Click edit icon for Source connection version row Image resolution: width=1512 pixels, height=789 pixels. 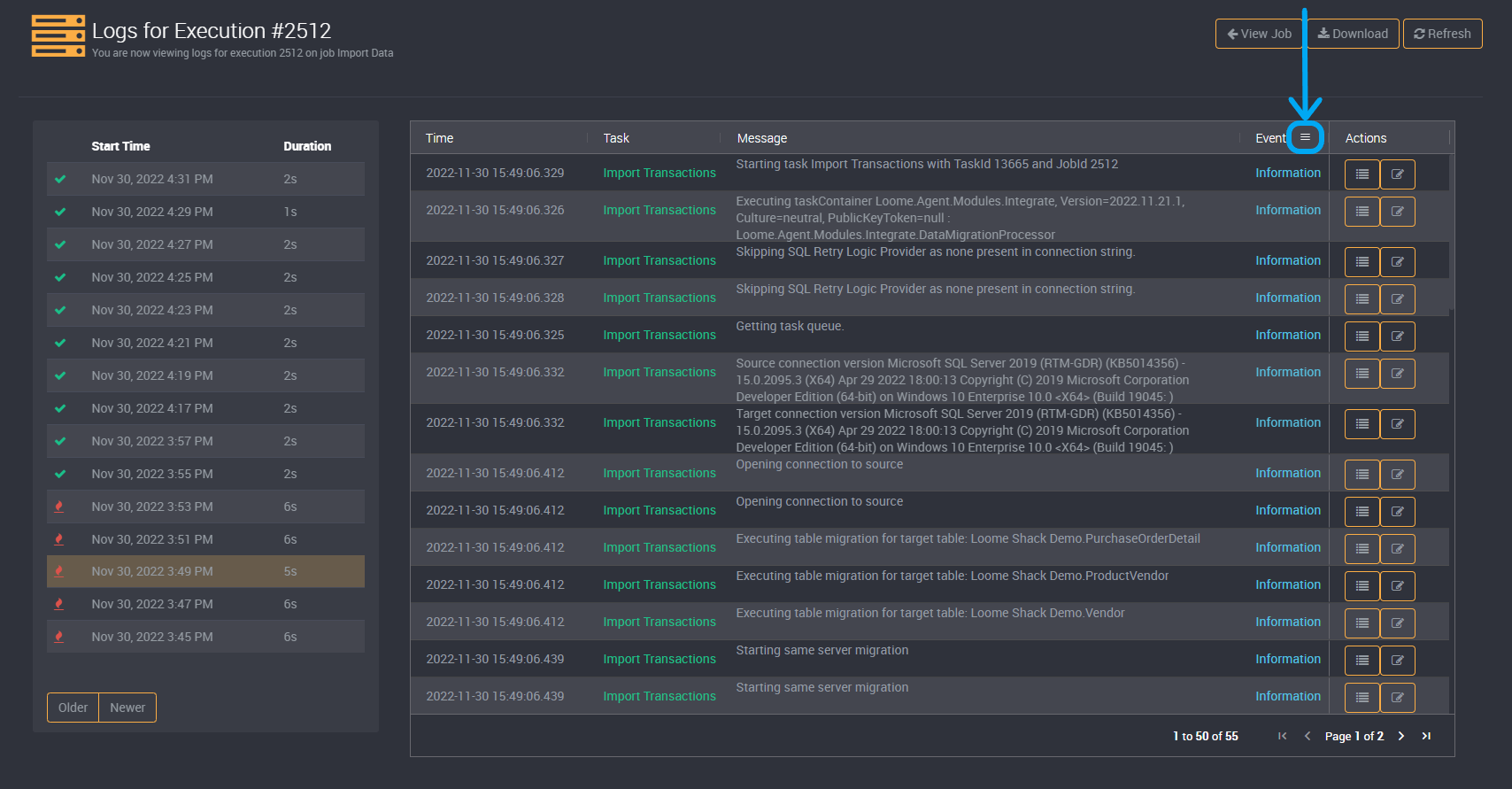[1397, 374]
